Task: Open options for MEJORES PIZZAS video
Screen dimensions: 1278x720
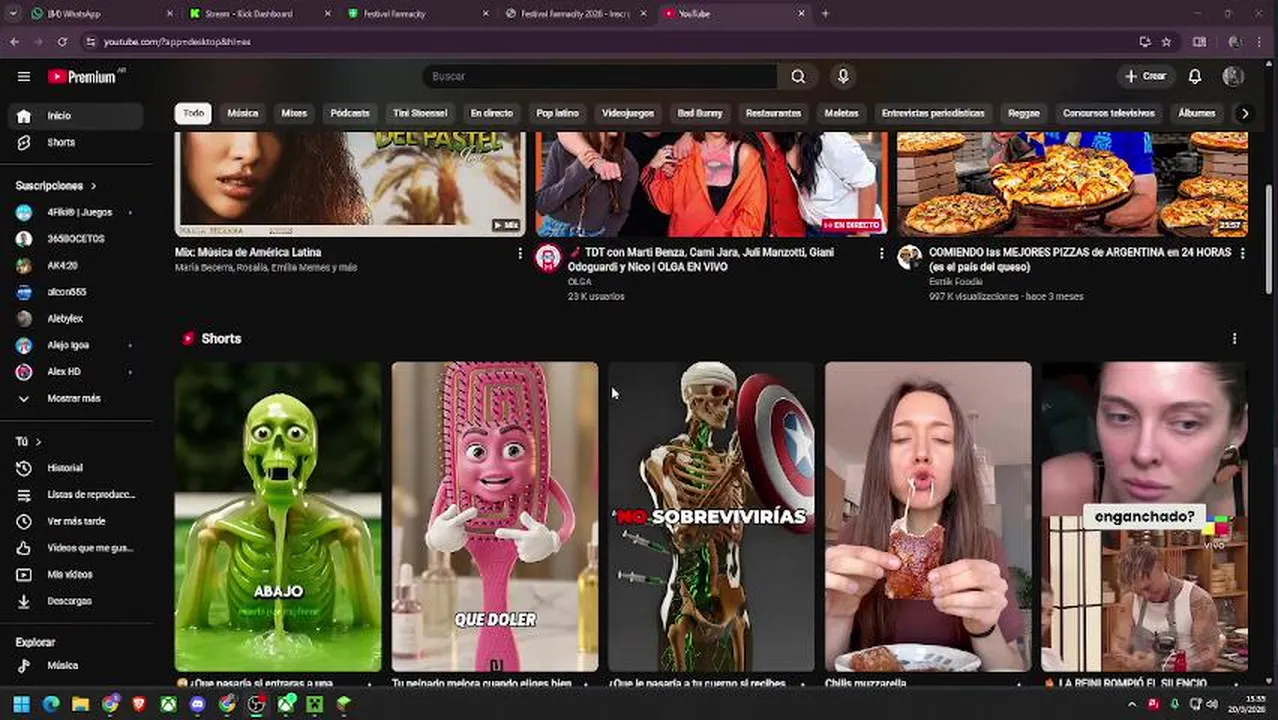Action: click(x=1242, y=254)
